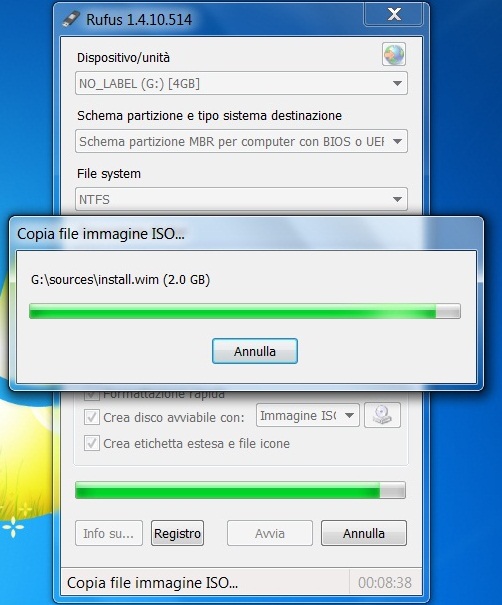The width and height of the screenshot is (502, 605).
Task: Close the Rufus window
Action: pos(394,15)
